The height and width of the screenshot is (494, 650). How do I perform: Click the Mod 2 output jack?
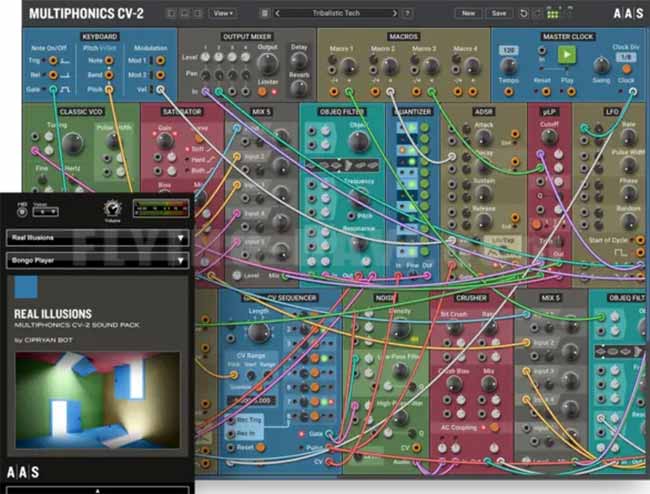(160, 75)
